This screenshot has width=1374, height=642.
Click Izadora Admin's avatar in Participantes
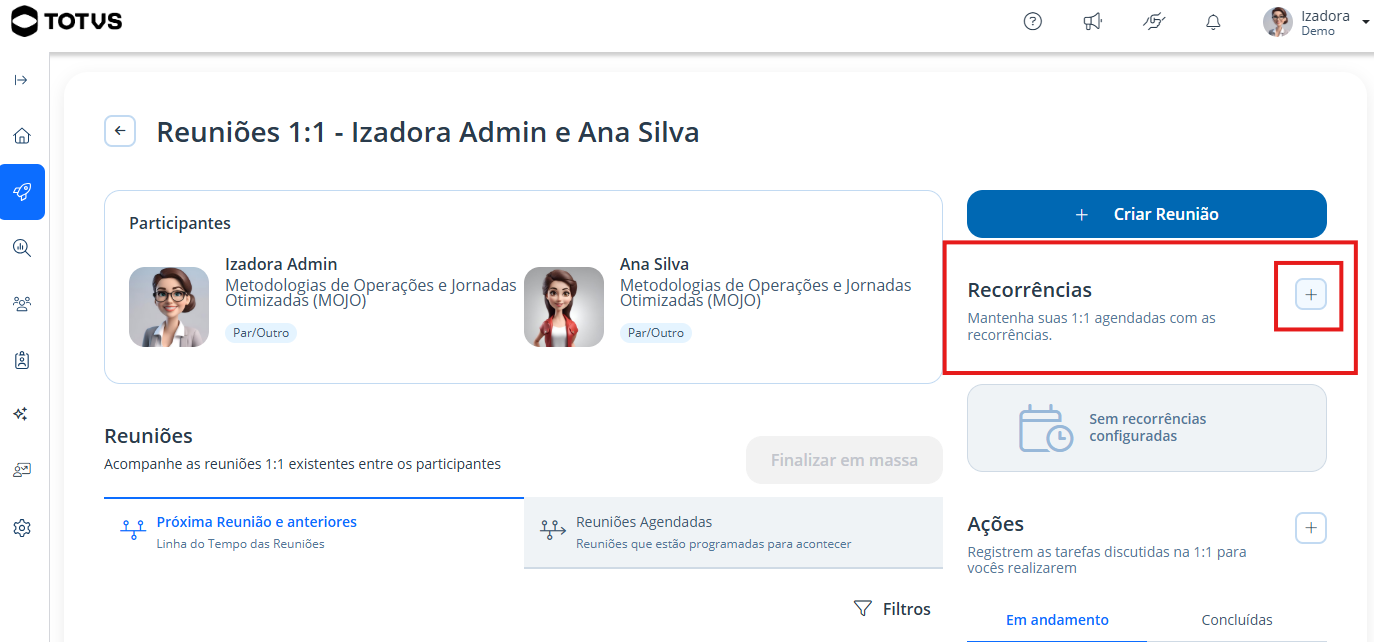(x=169, y=307)
